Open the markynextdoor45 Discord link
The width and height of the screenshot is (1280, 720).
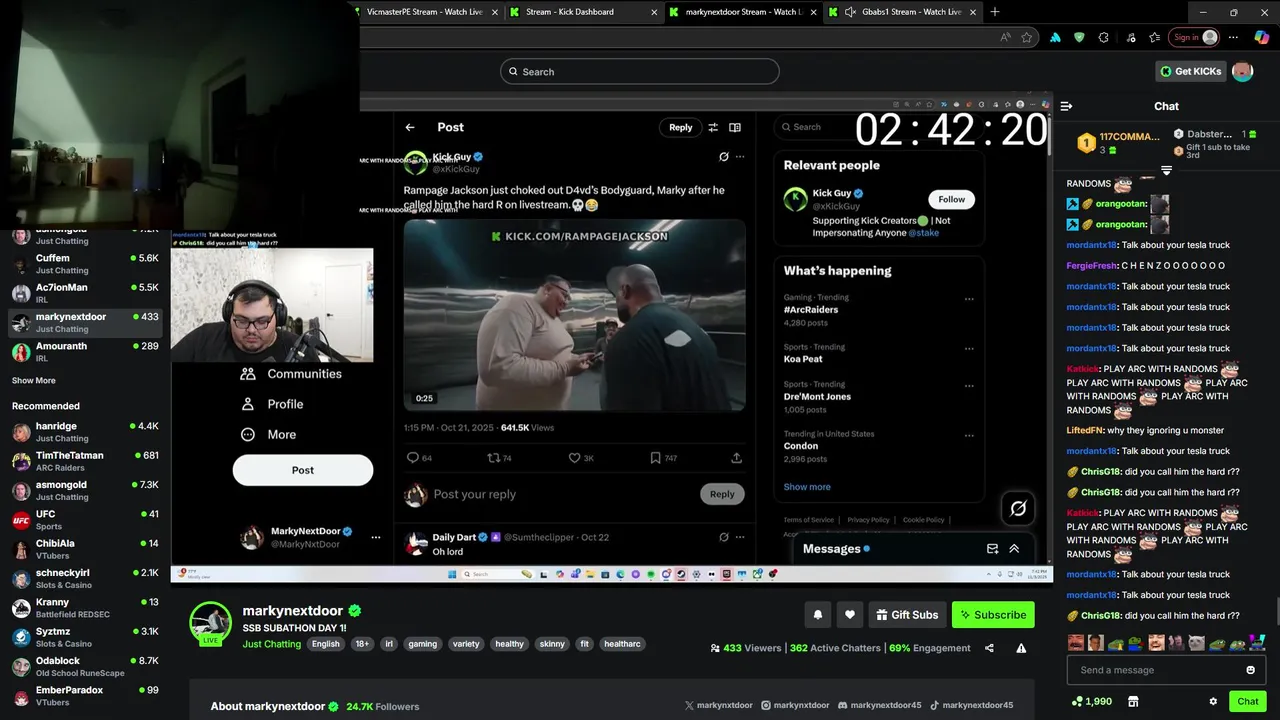(x=879, y=705)
